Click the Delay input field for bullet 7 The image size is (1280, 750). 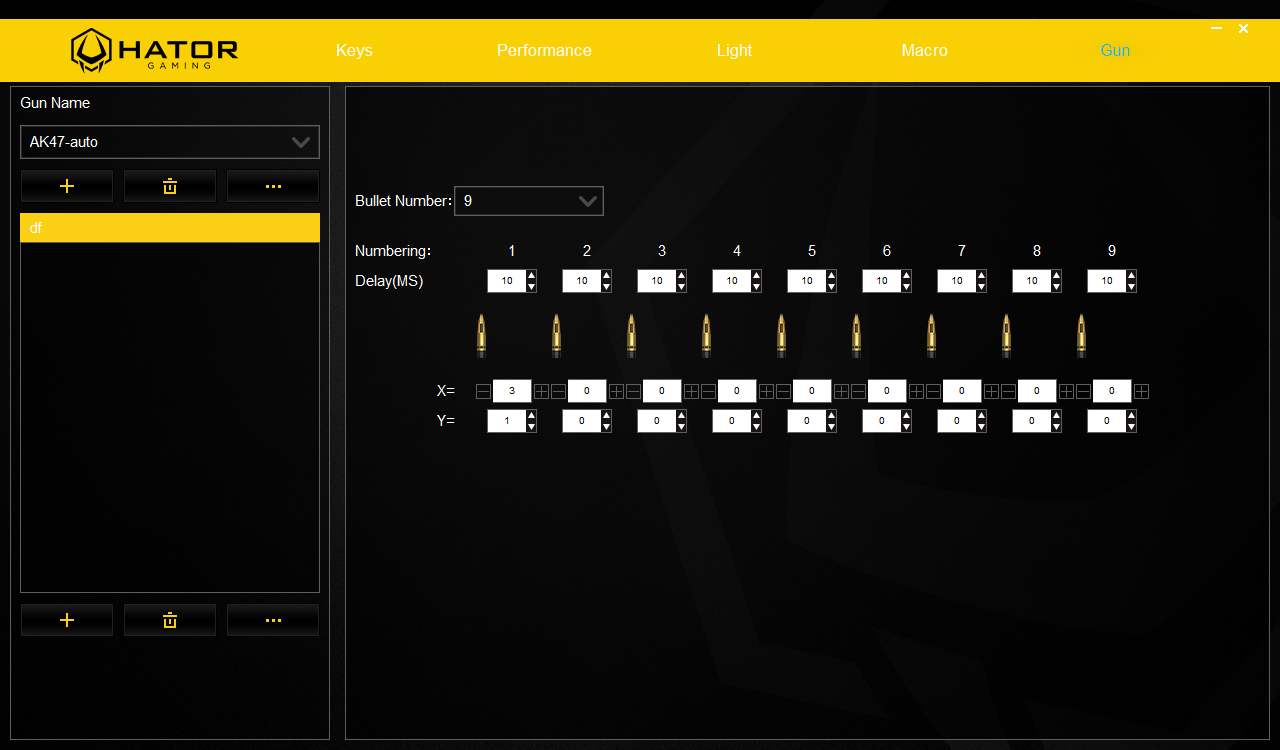957,281
